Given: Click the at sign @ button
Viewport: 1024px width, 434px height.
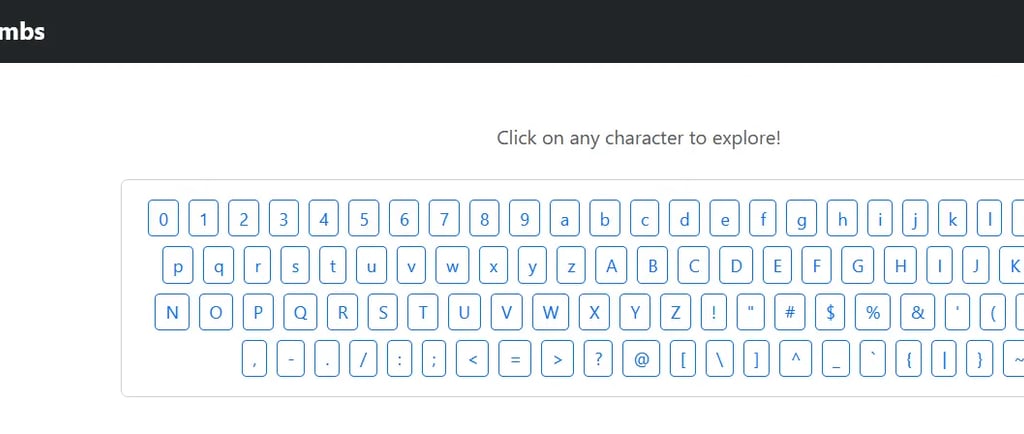Looking at the screenshot, I should click(641, 359).
